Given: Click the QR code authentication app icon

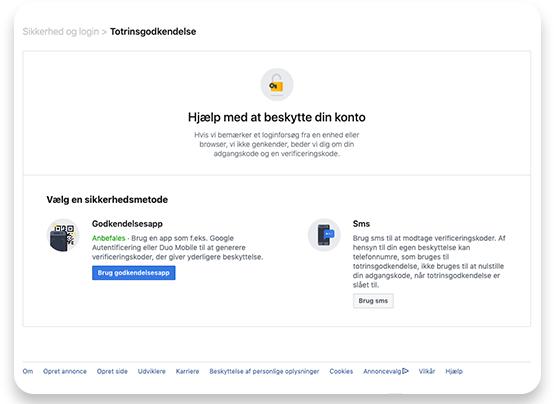Looking at the screenshot, I should (63, 235).
